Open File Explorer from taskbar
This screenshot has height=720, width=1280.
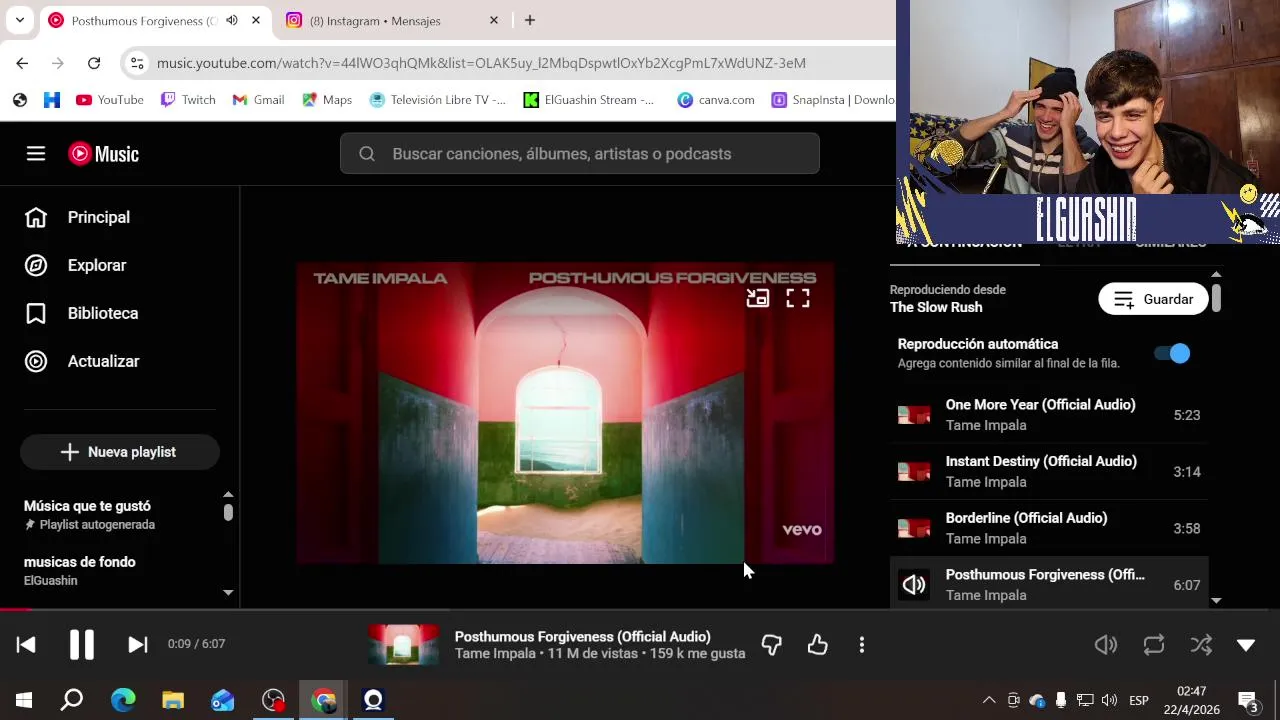click(173, 700)
